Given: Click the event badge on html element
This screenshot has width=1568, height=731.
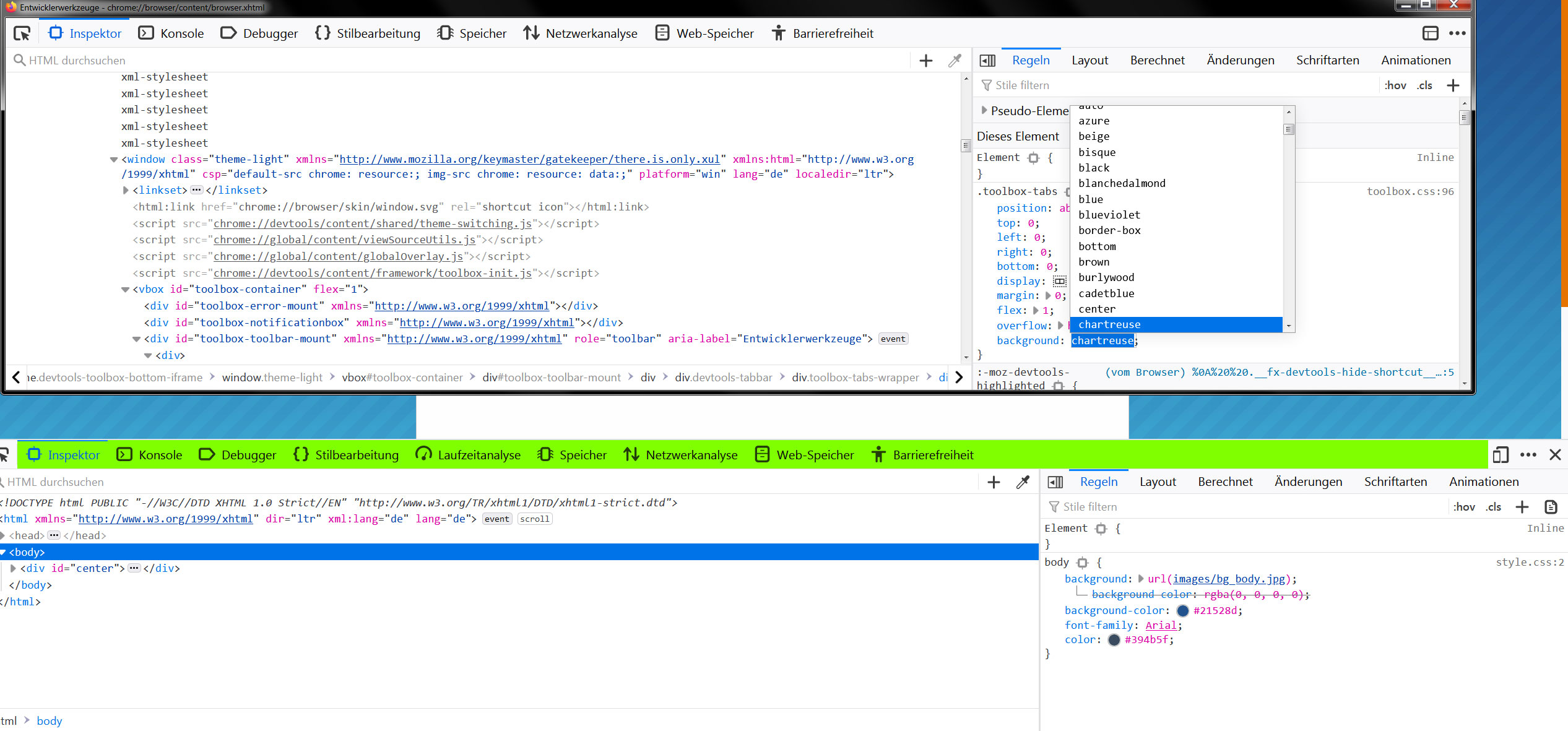Looking at the screenshot, I should (x=496, y=519).
